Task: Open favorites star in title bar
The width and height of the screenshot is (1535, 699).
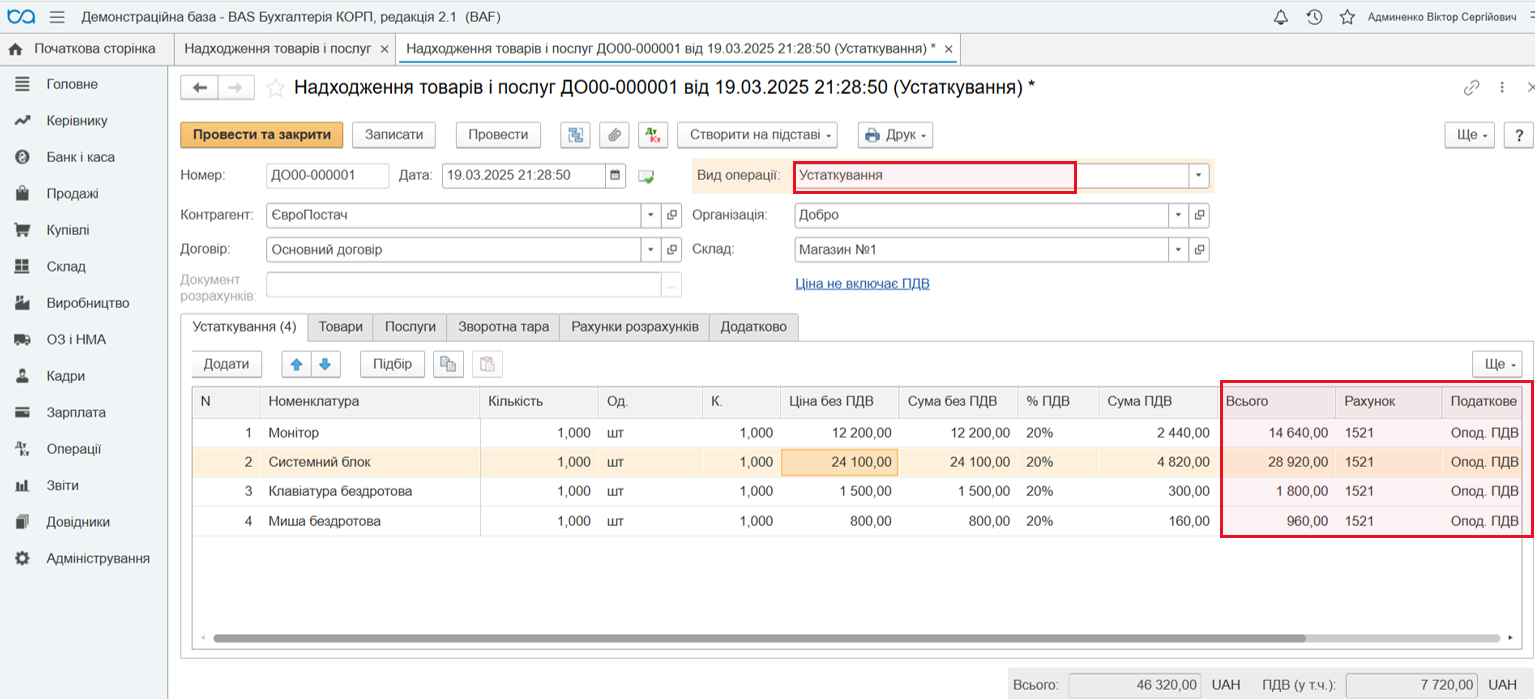Action: 1347,17
